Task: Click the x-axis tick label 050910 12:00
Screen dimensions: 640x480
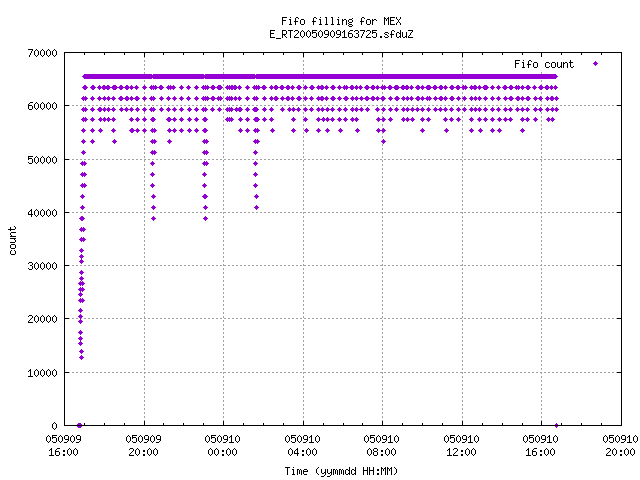Action: point(462,445)
